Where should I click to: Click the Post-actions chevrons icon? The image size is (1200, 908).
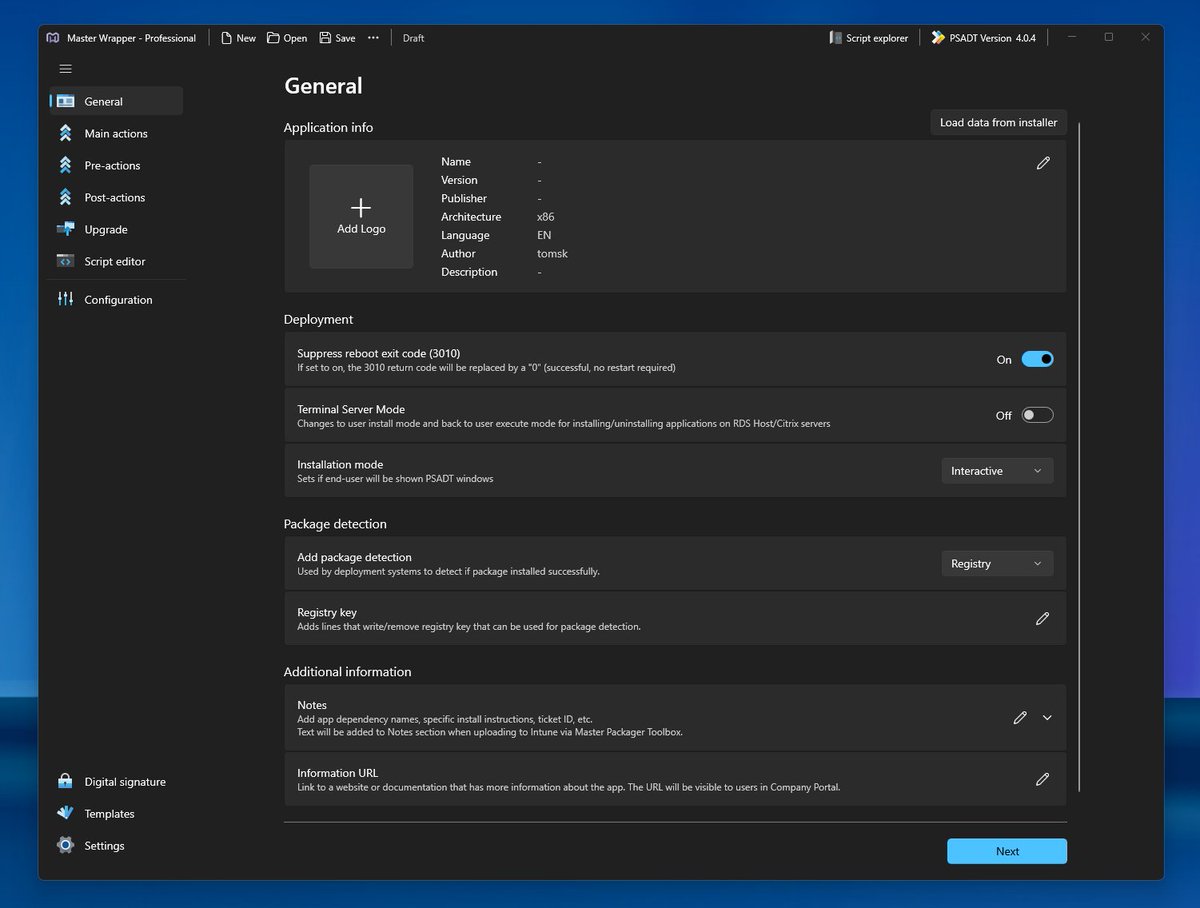65,197
